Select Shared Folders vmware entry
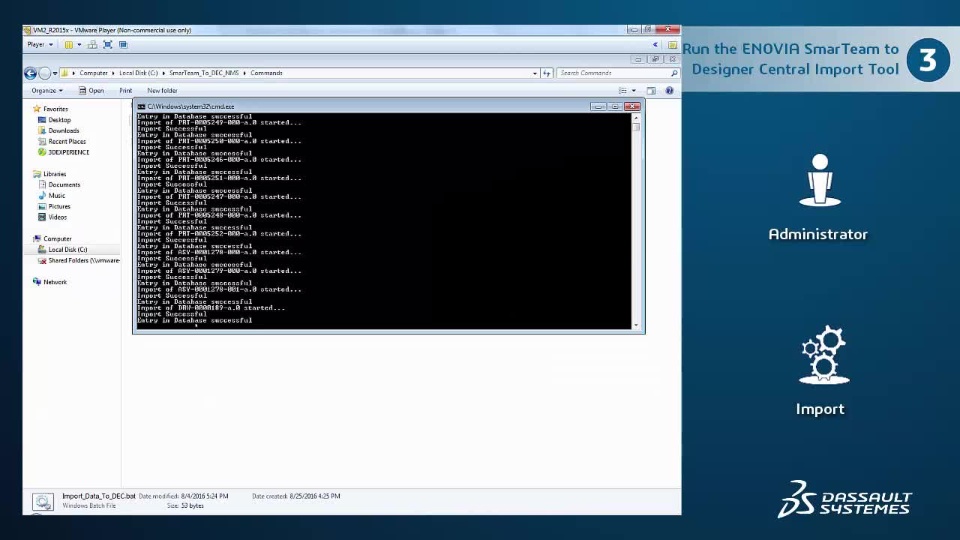The height and width of the screenshot is (540, 960). pyautogui.click(x=83, y=261)
